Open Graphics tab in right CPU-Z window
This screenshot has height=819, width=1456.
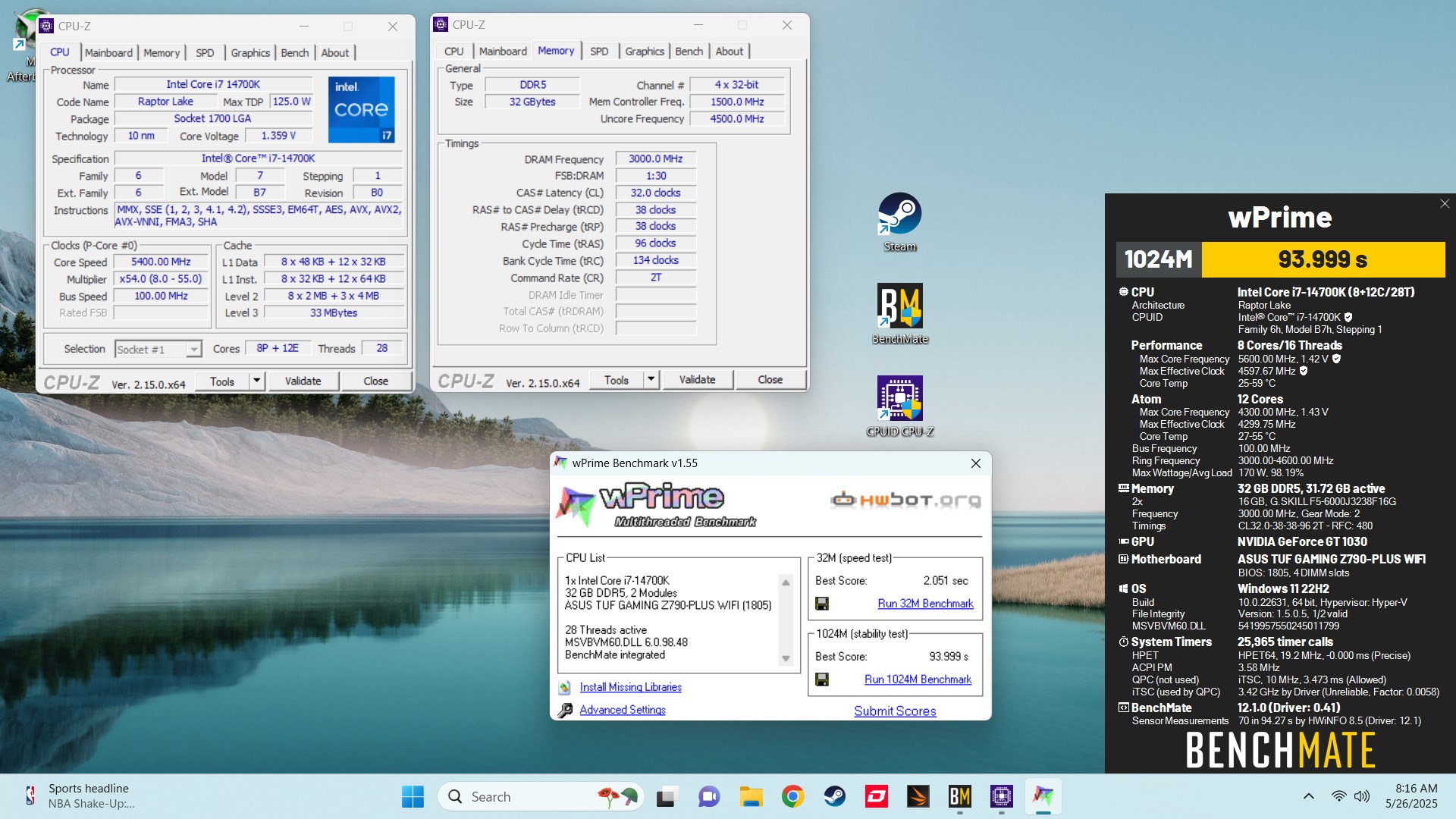645,51
